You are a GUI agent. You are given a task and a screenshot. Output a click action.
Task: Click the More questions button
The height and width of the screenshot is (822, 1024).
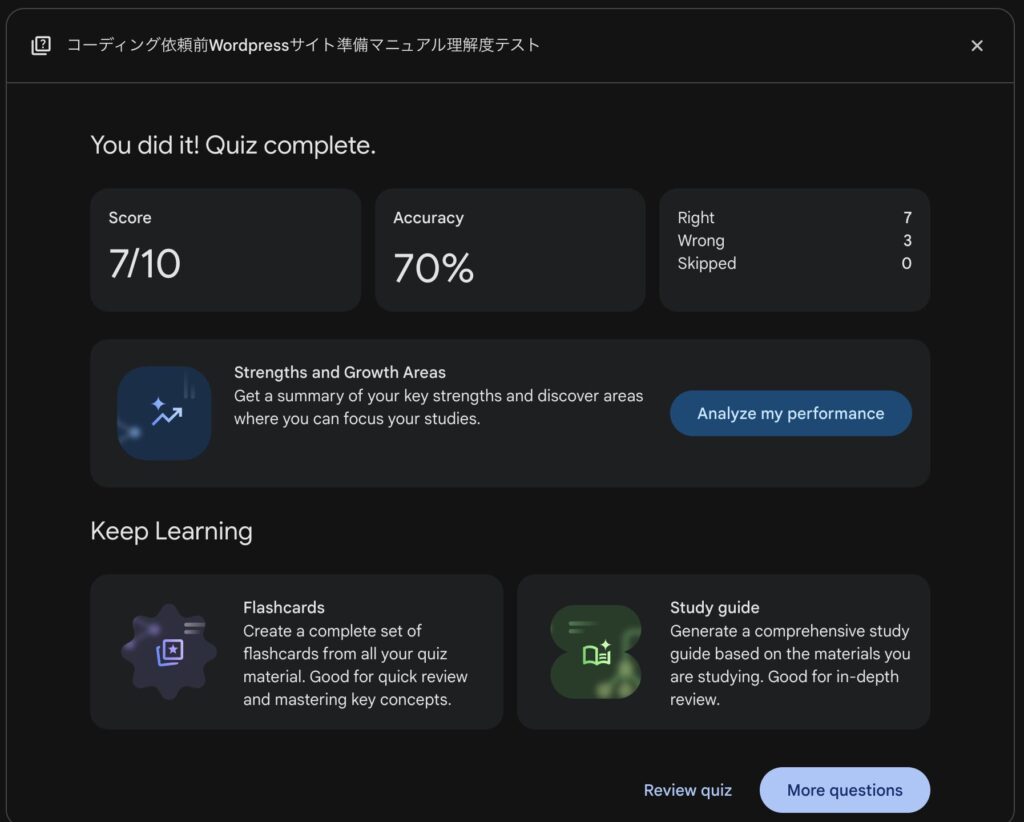tap(844, 790)
